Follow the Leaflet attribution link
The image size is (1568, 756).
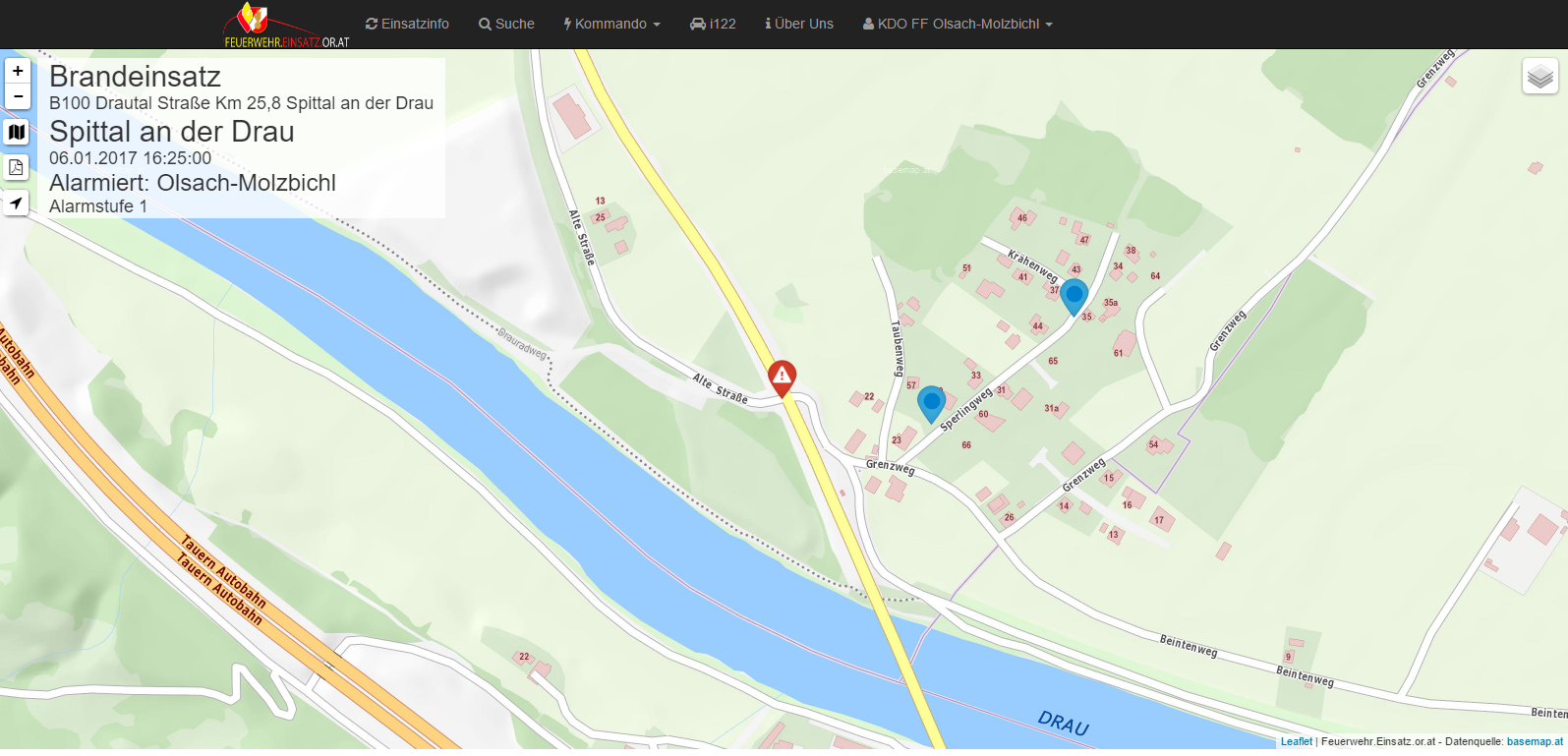[x=1296, y=741]
